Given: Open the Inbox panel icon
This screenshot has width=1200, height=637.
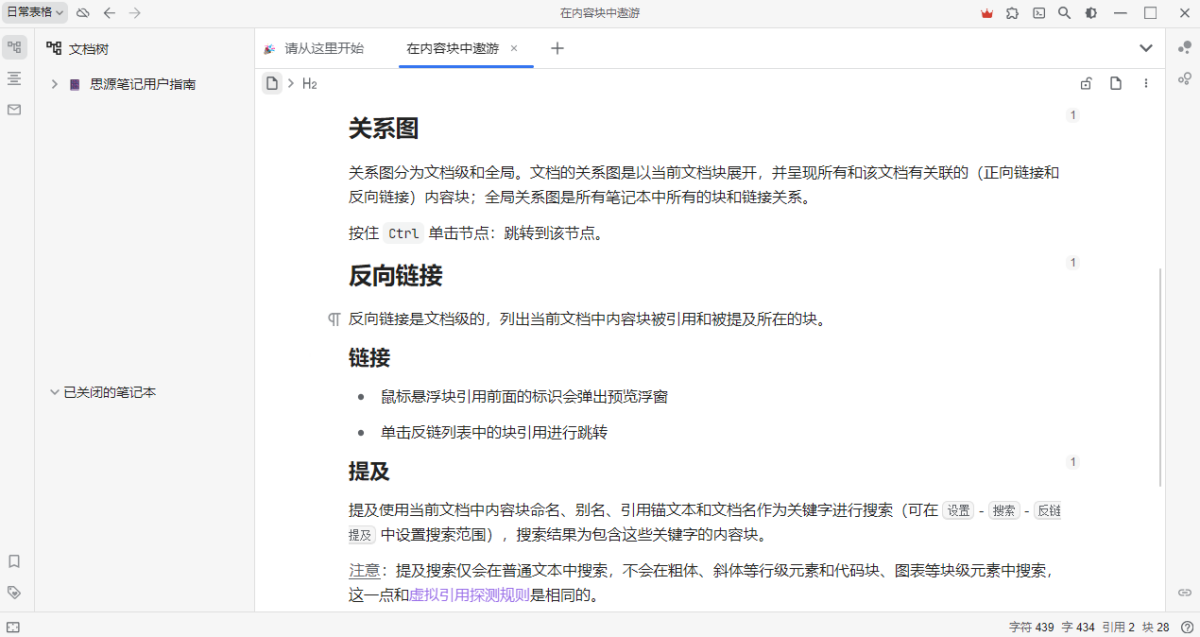Looking at the screenshot, I should pyautogui.click(x=14, y=110).
